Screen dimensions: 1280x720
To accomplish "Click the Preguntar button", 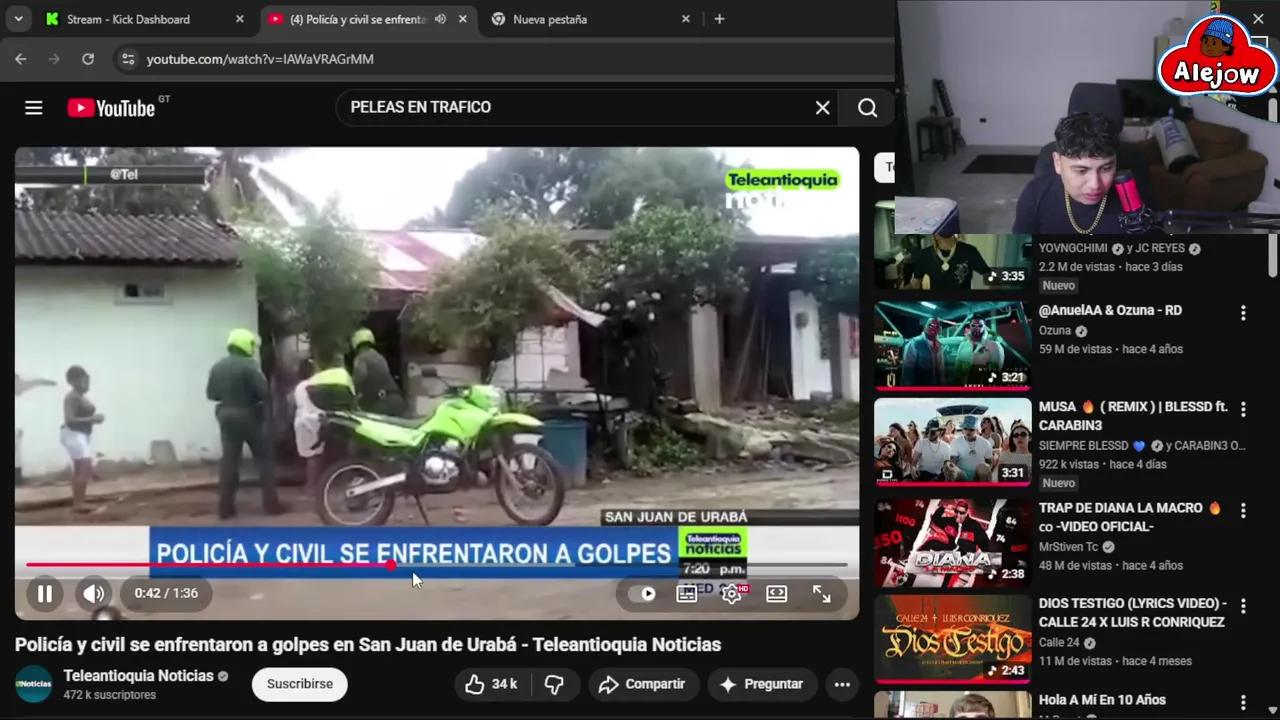I will point(761,684).
